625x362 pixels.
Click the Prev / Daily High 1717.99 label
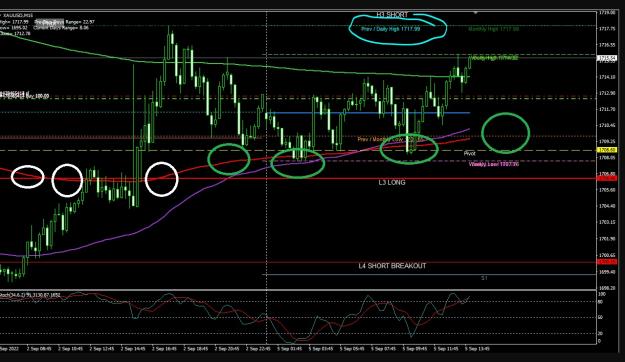(391, 29)
